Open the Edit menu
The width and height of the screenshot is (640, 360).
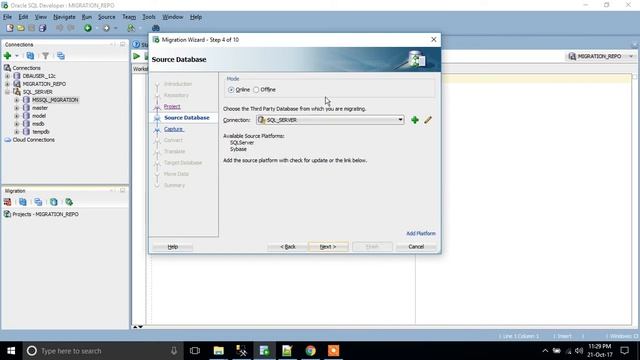pyautogui.click(x=23, y=17)
